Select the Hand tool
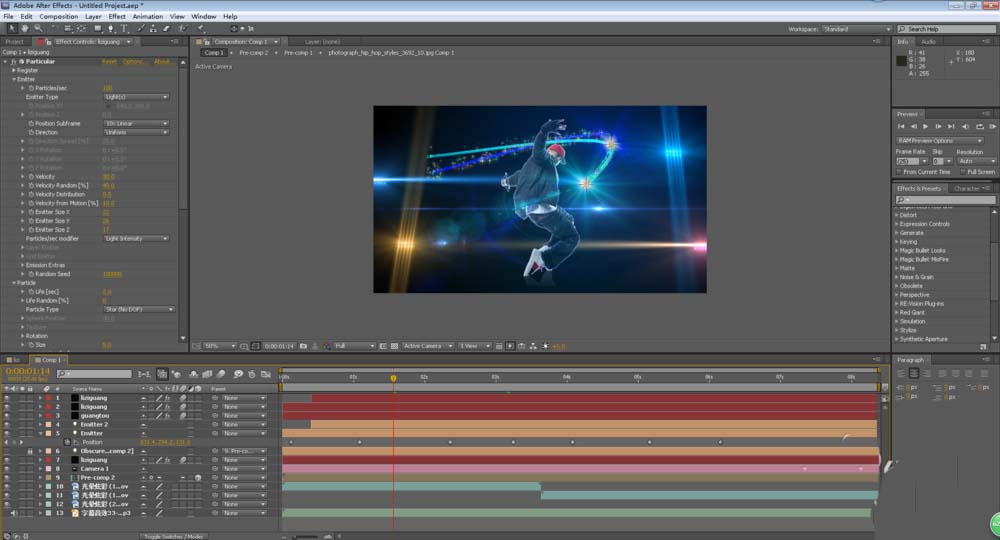This screenshot has width=1000, height=540. point(25,29)
